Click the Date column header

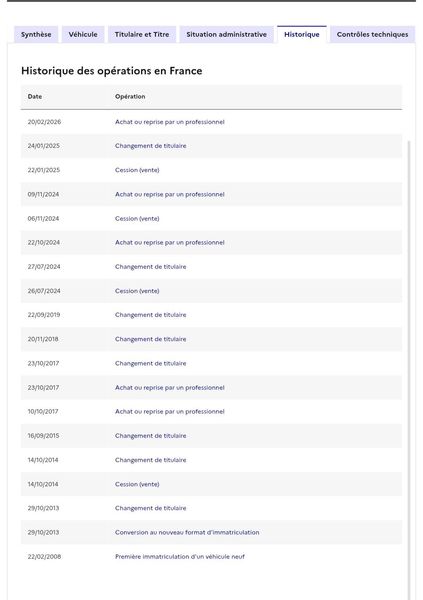coord(35,96)
